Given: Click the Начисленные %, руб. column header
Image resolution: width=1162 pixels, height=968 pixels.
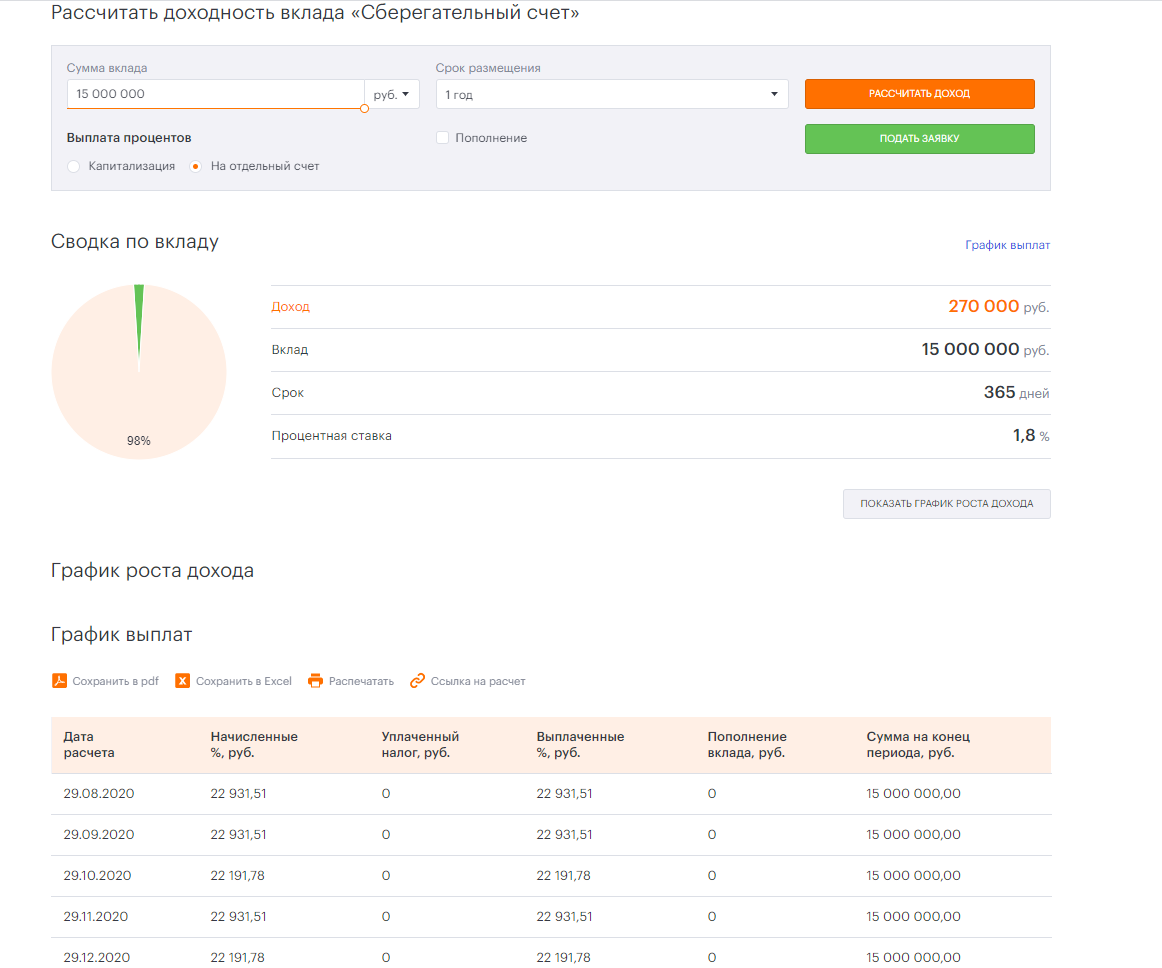Looking at the screenshot, I should [x=254, y=744].
